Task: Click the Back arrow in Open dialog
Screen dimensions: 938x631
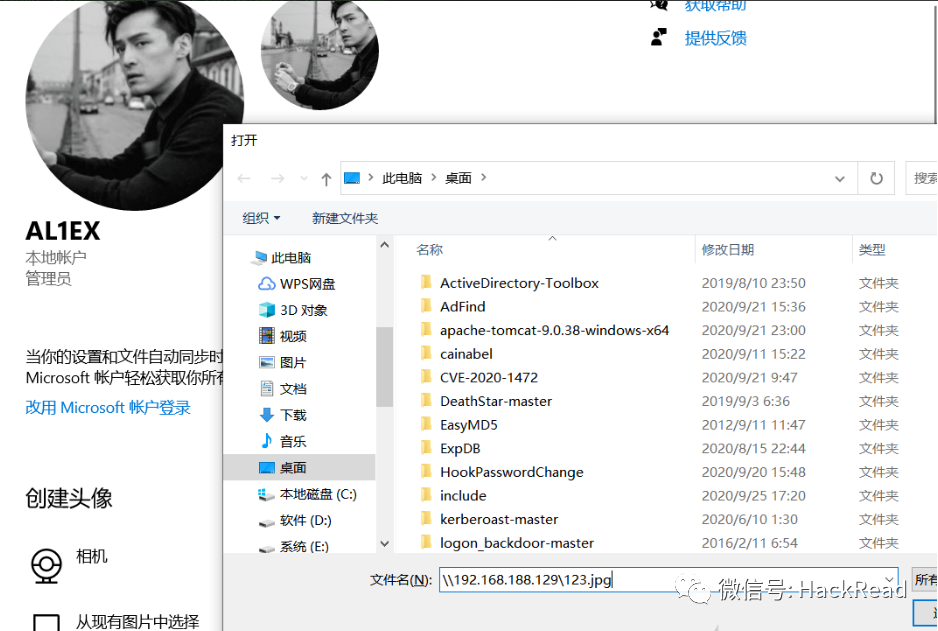Action: tap(244, 178)
